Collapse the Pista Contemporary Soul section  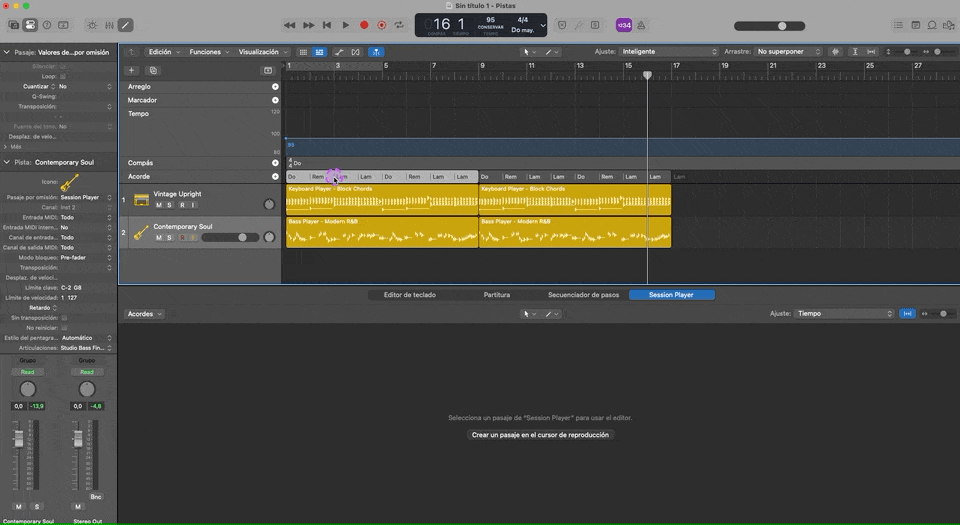coord(7,162)
